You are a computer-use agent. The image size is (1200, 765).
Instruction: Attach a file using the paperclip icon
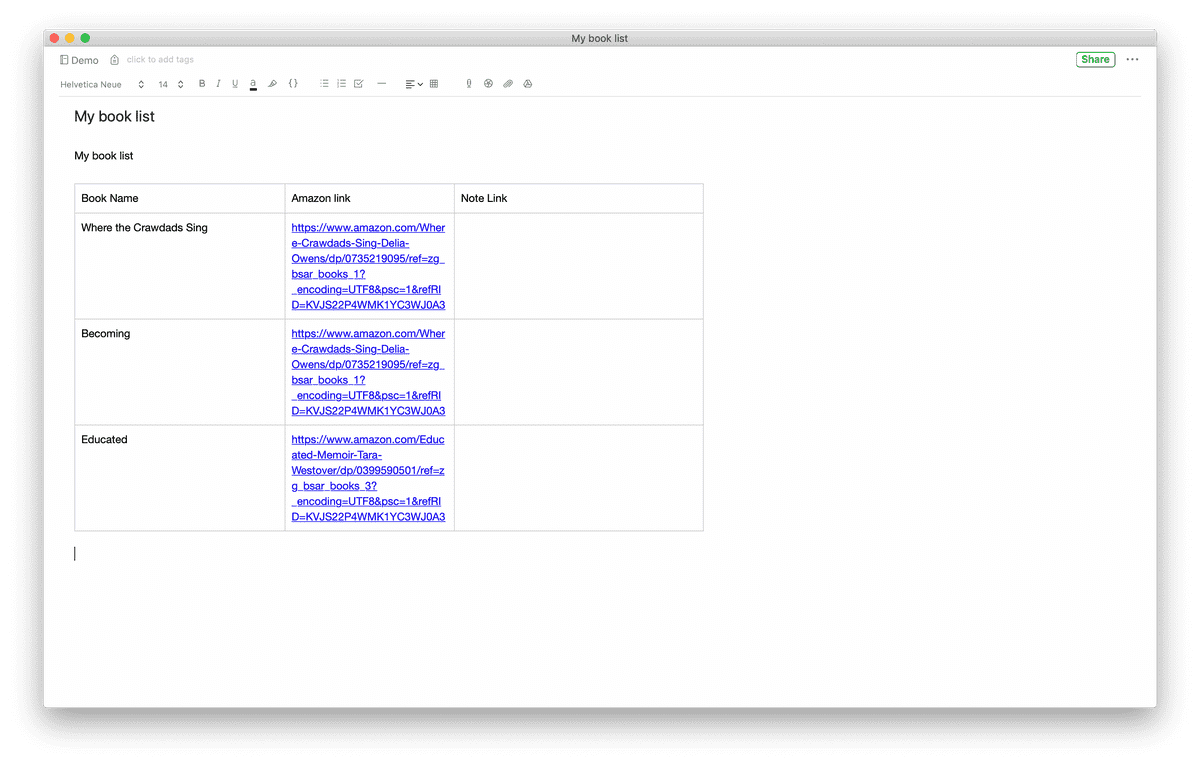tap(507, 83)
